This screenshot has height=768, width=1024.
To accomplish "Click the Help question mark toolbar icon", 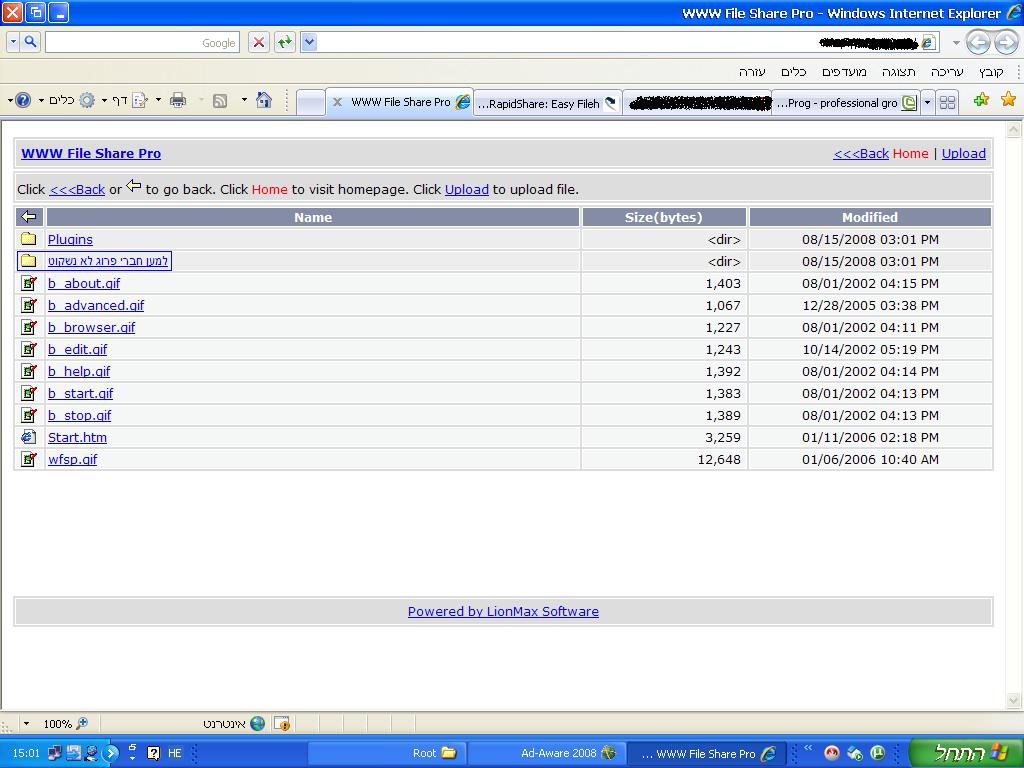I will tap(23, 101).
